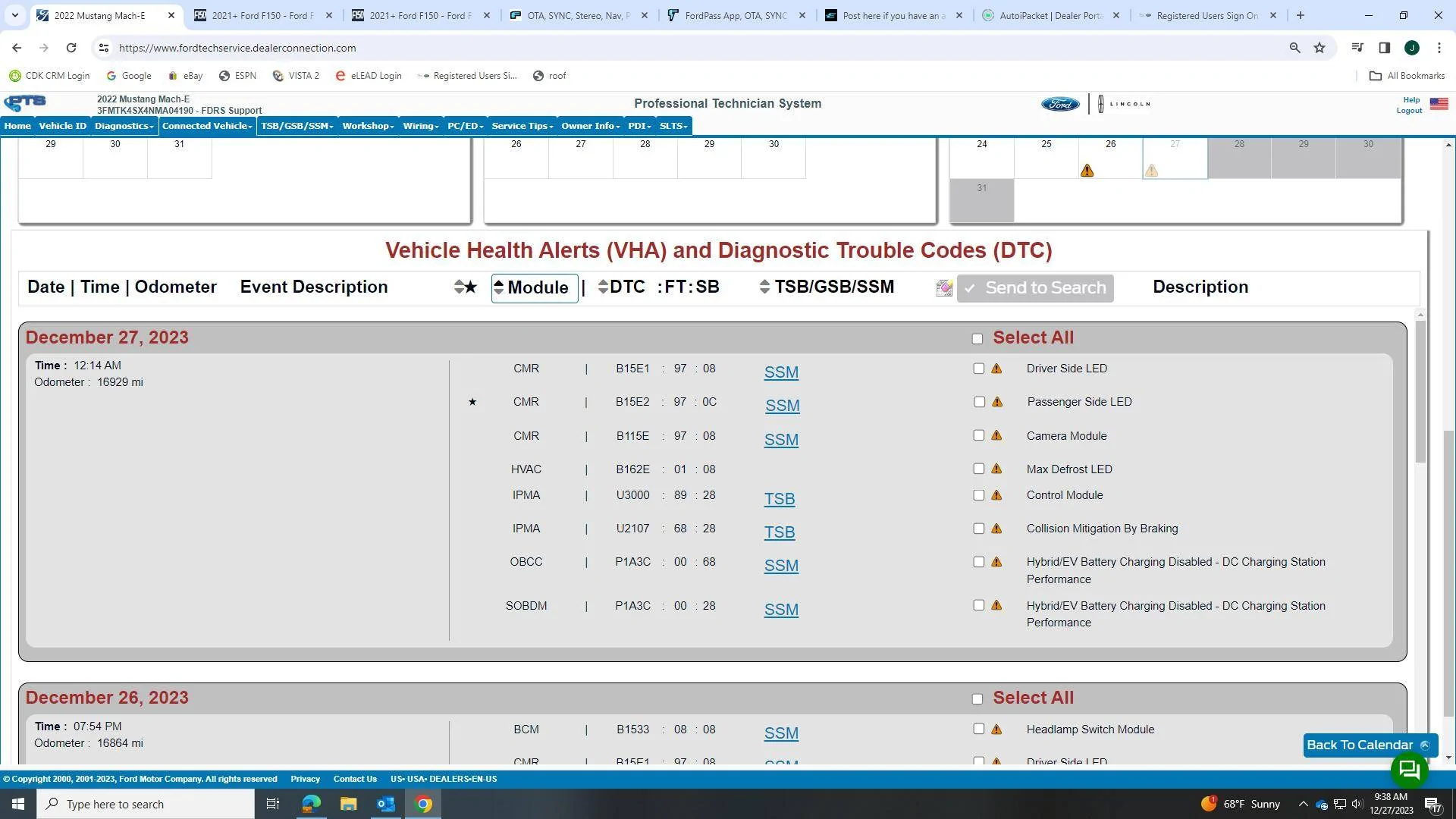The image size is (1456, 819).
Task: Bookmark this page with the star icon
Action: tap(1319, 48)
